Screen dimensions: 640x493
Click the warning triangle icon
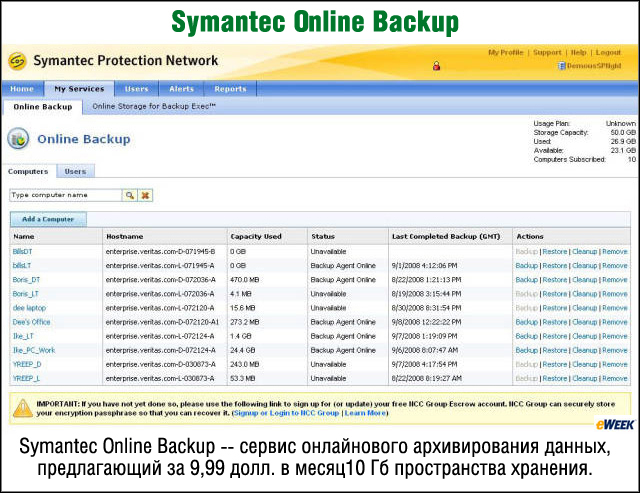click(x=22, y=408)
